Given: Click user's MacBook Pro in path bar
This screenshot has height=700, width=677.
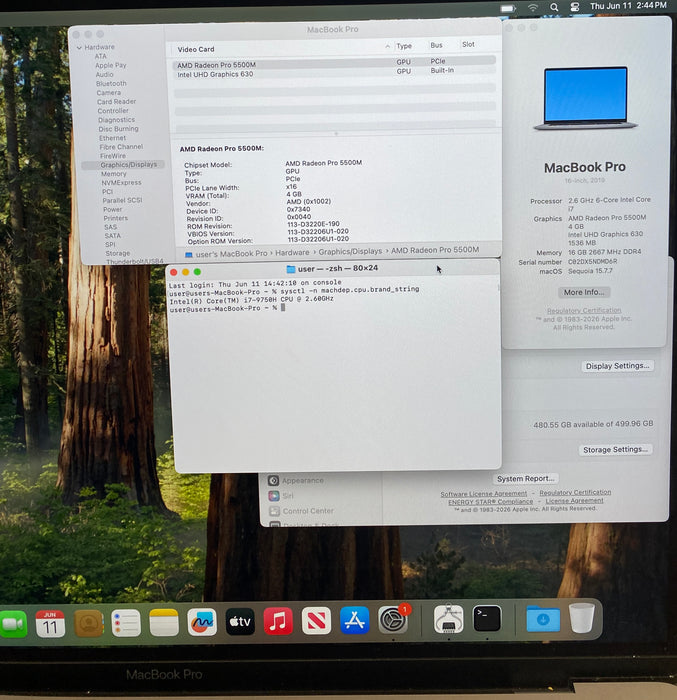Looking at the screenshot, I should coord(231,254).
